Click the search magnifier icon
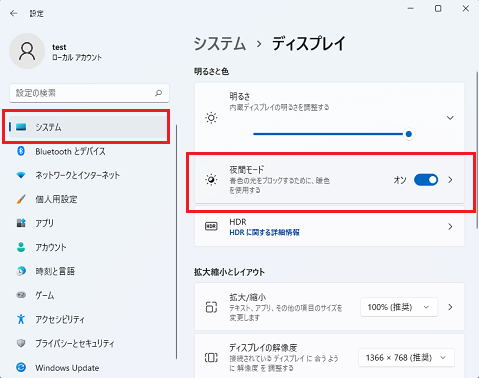 pyautogui.click(x=159, y=93)
